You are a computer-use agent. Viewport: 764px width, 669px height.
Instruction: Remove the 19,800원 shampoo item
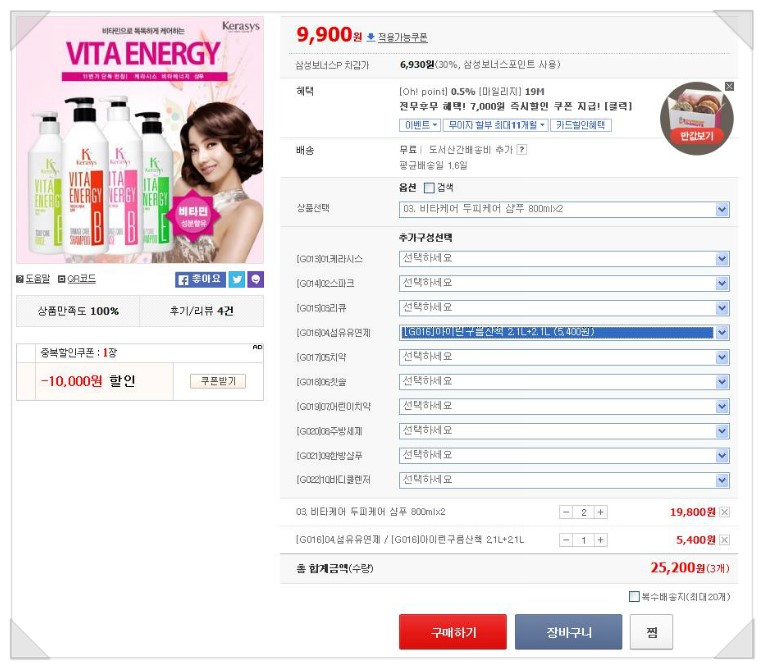point(725,512)
